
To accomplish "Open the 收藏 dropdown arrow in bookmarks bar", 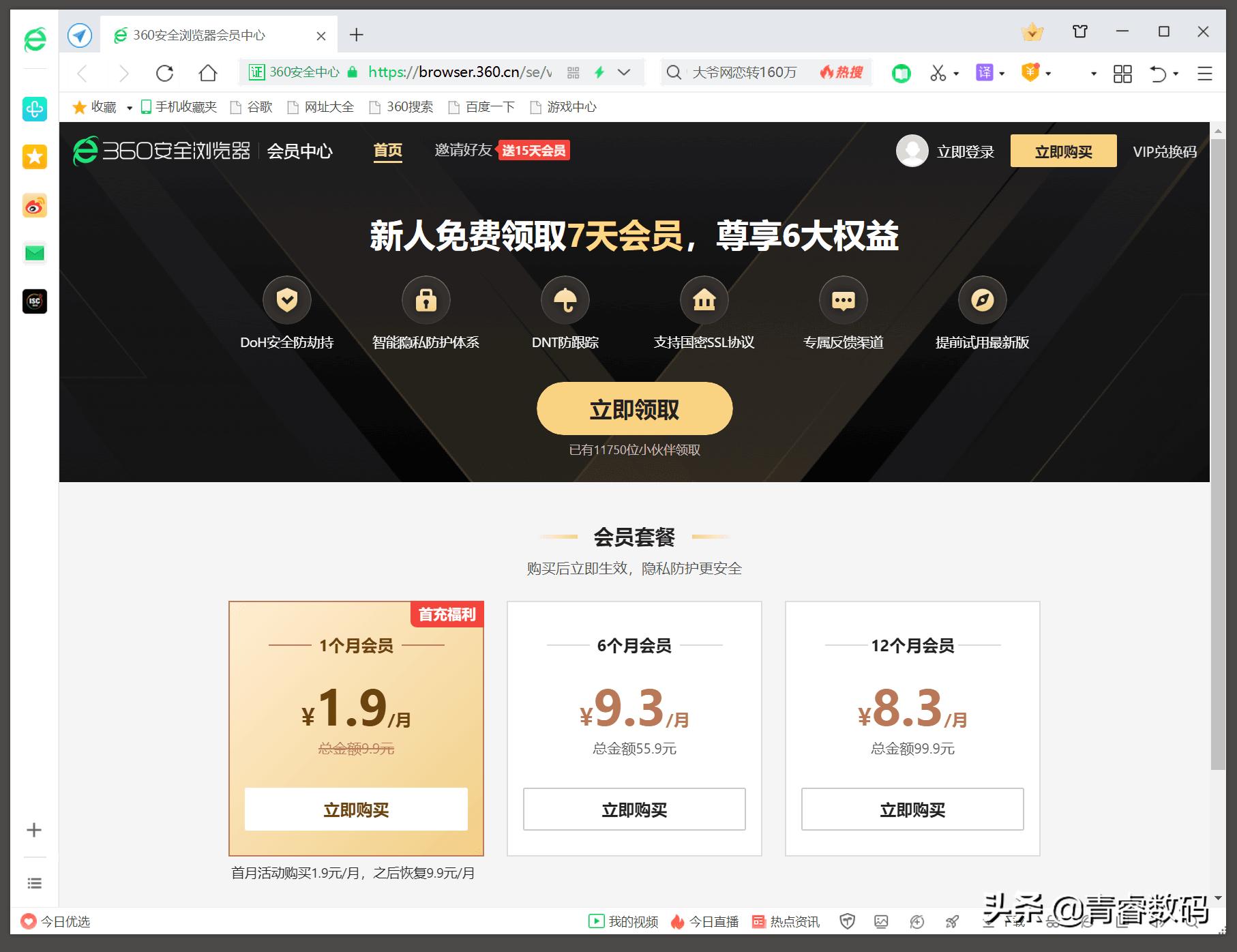I will tap(130, 107).
